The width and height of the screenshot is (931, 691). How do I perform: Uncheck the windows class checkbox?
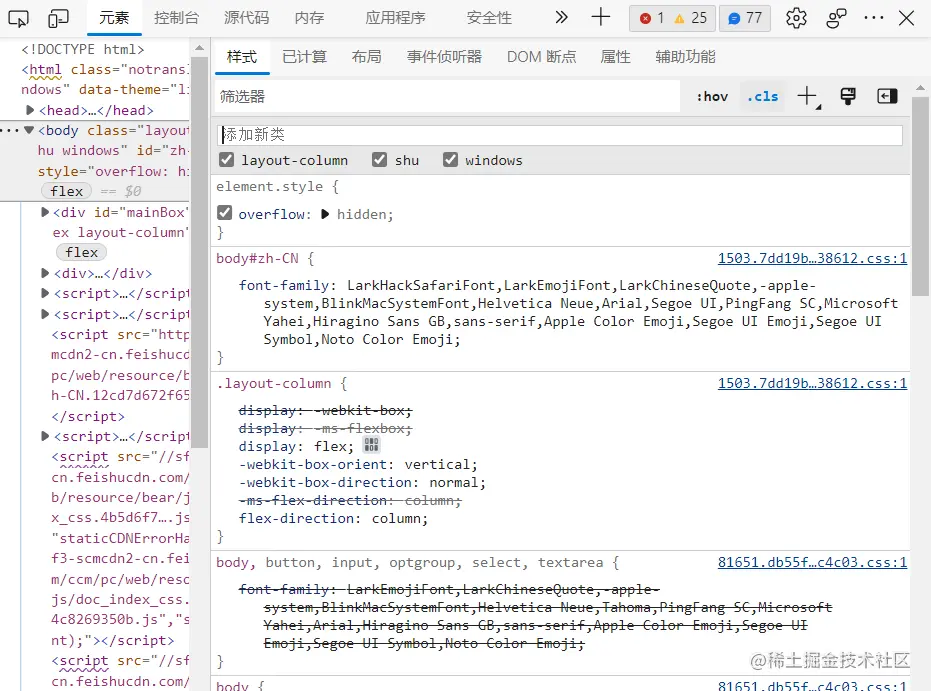[x=450, y=159]
